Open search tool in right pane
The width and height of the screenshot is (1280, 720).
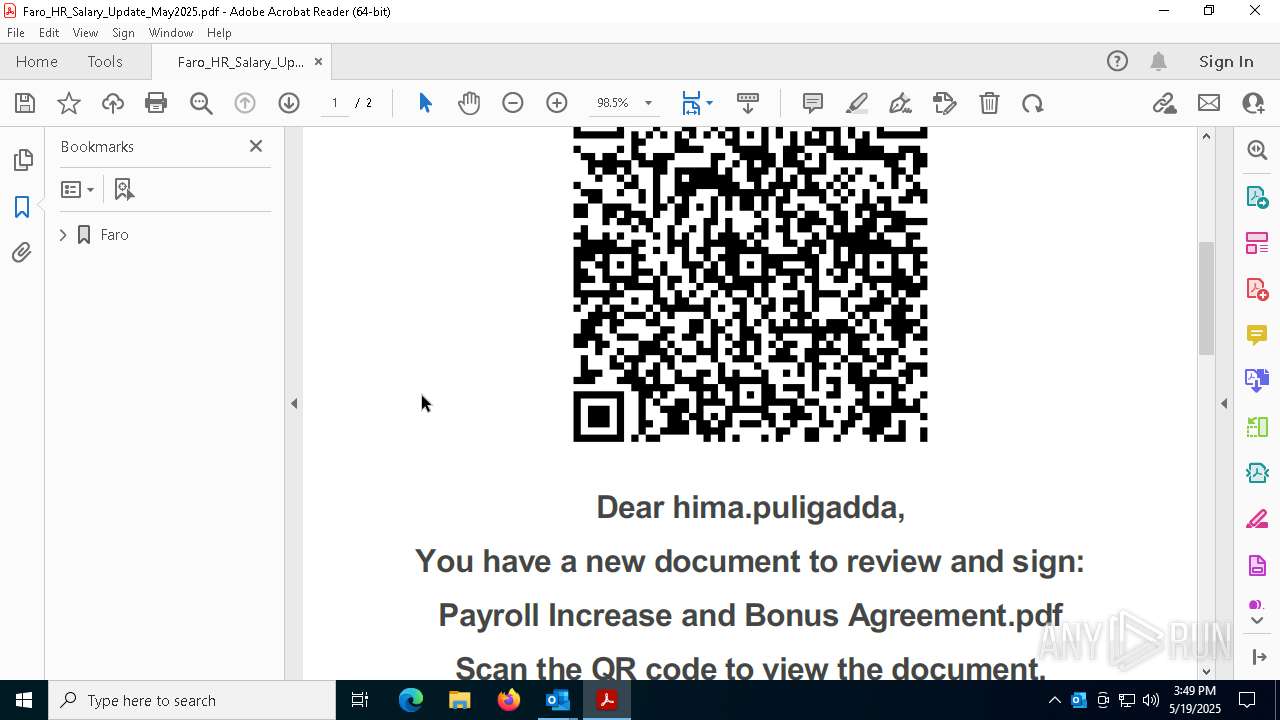(1257, 150)
